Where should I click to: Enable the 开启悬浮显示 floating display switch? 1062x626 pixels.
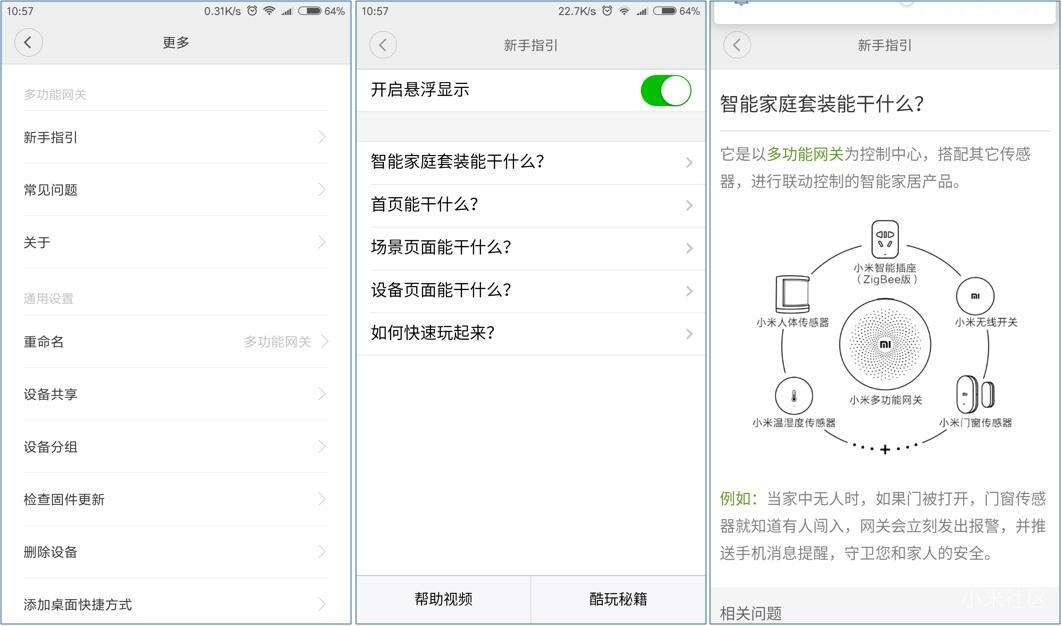(665, 90)
